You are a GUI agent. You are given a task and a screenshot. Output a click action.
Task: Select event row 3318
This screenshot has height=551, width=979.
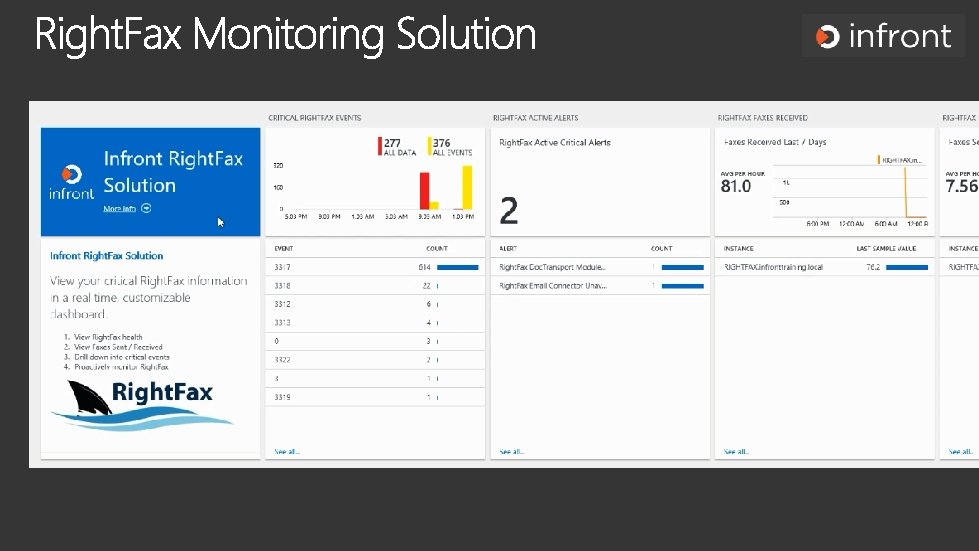tap(375, 286)
